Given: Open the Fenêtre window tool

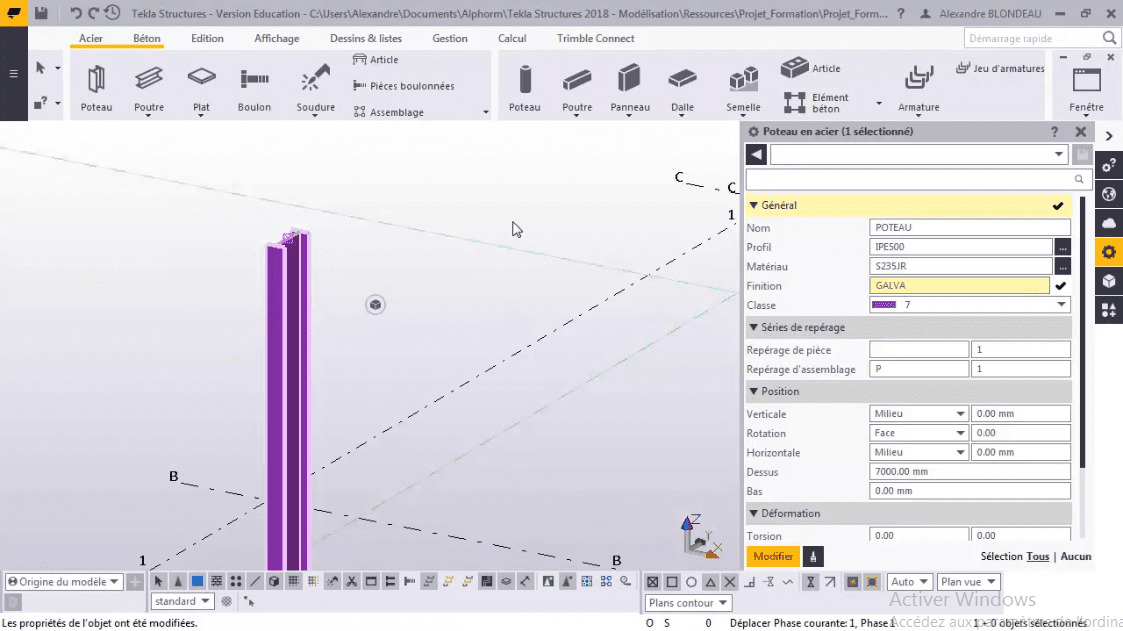Looking at the screenshot, I should click(x=1086, y=90).
